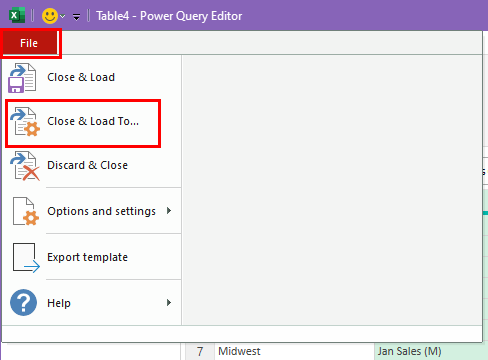The image size is (488, 360).
Task: Click the Midwest cell
Action: [x=295, y=351]
